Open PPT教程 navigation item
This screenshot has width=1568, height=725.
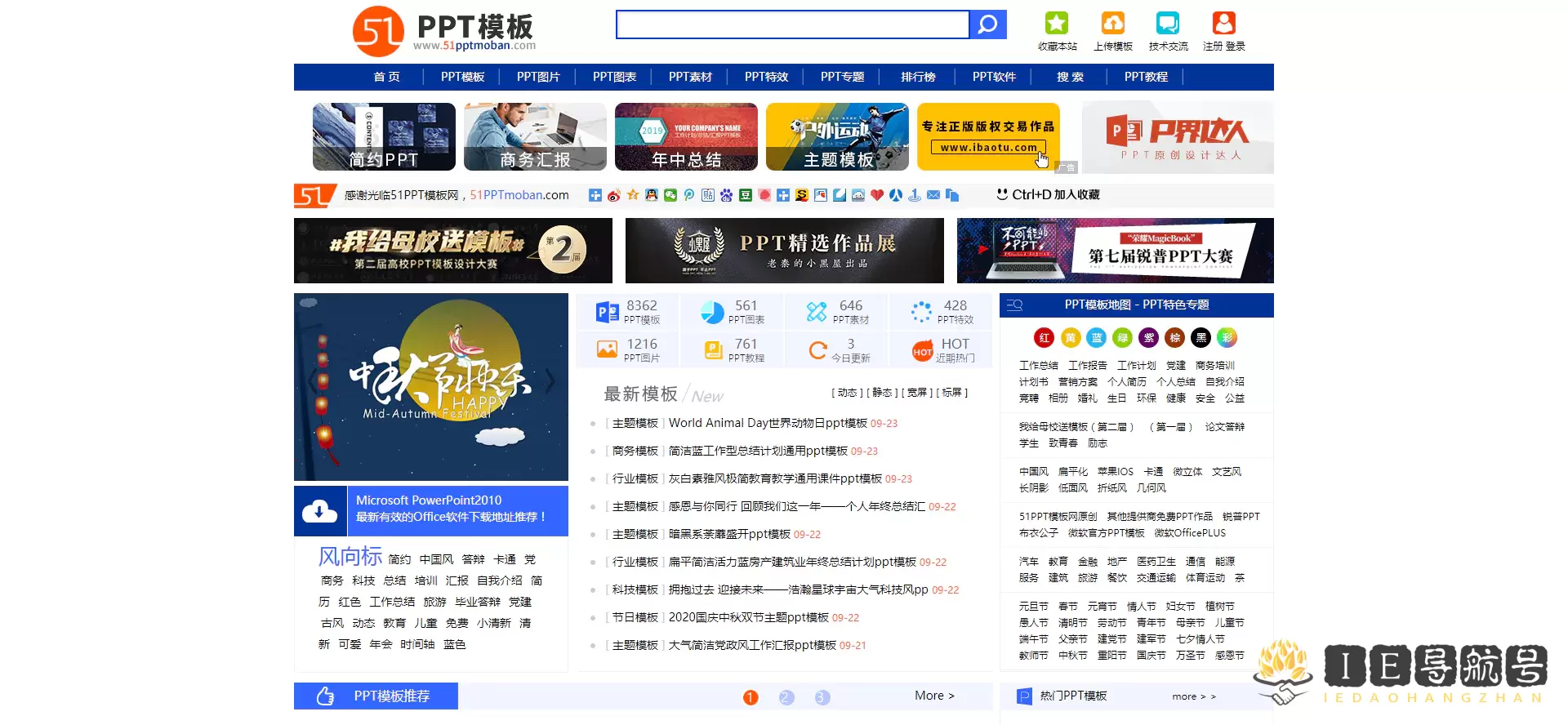click(1146, 77)
